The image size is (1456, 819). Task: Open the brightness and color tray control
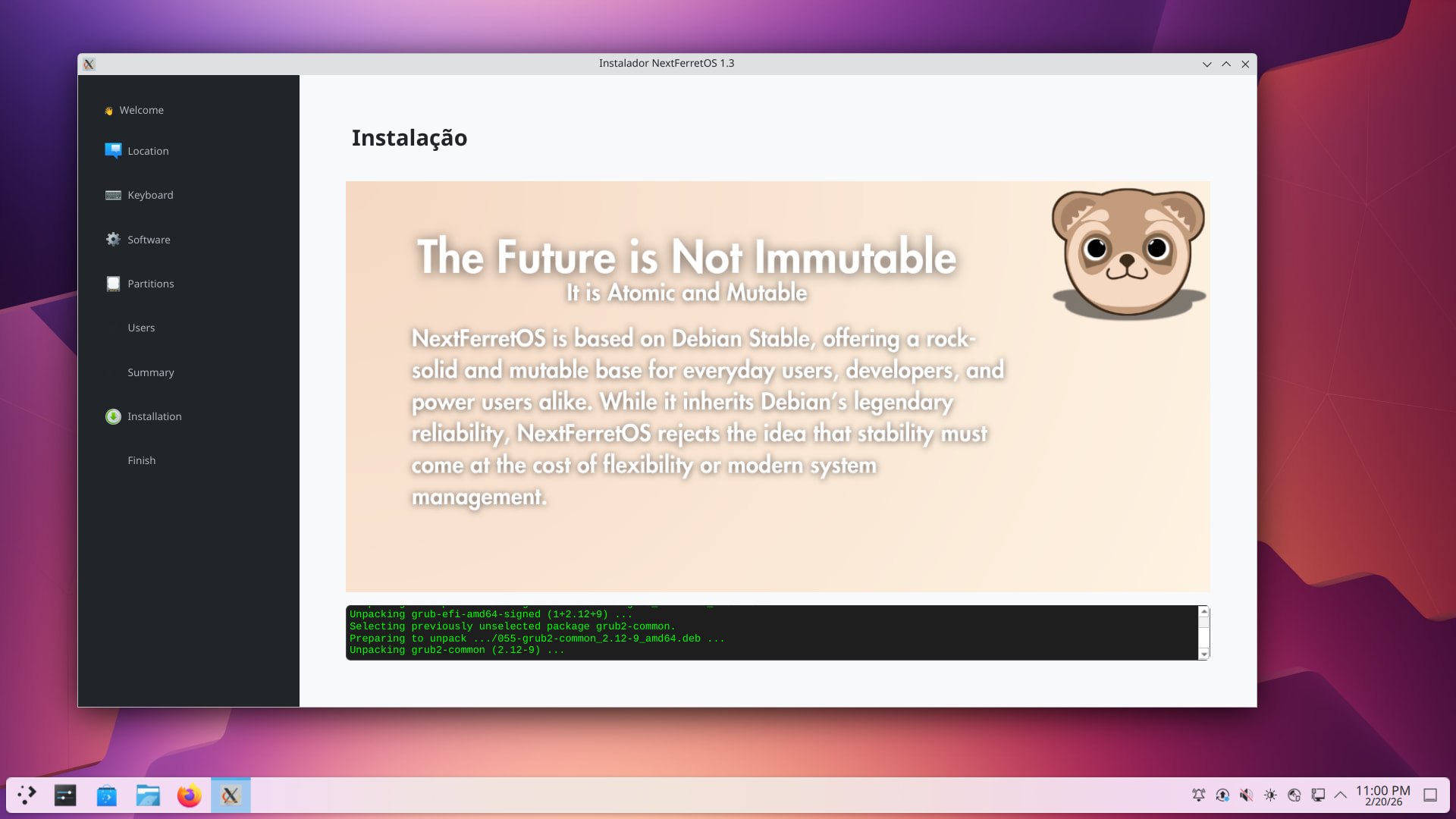click(1270, 795)
